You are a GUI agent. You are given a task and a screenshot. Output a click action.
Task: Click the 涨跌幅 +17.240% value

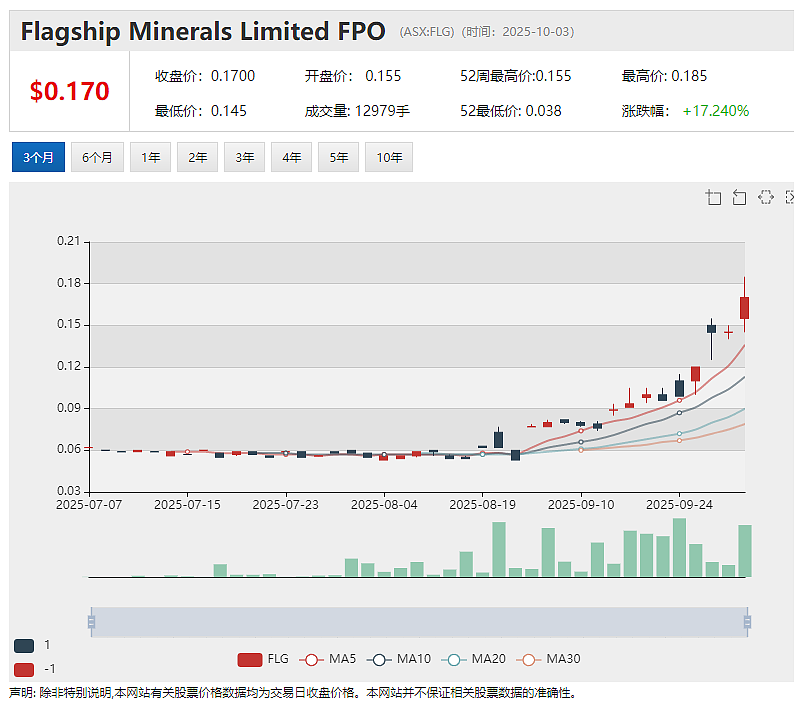tap(715, 111)
